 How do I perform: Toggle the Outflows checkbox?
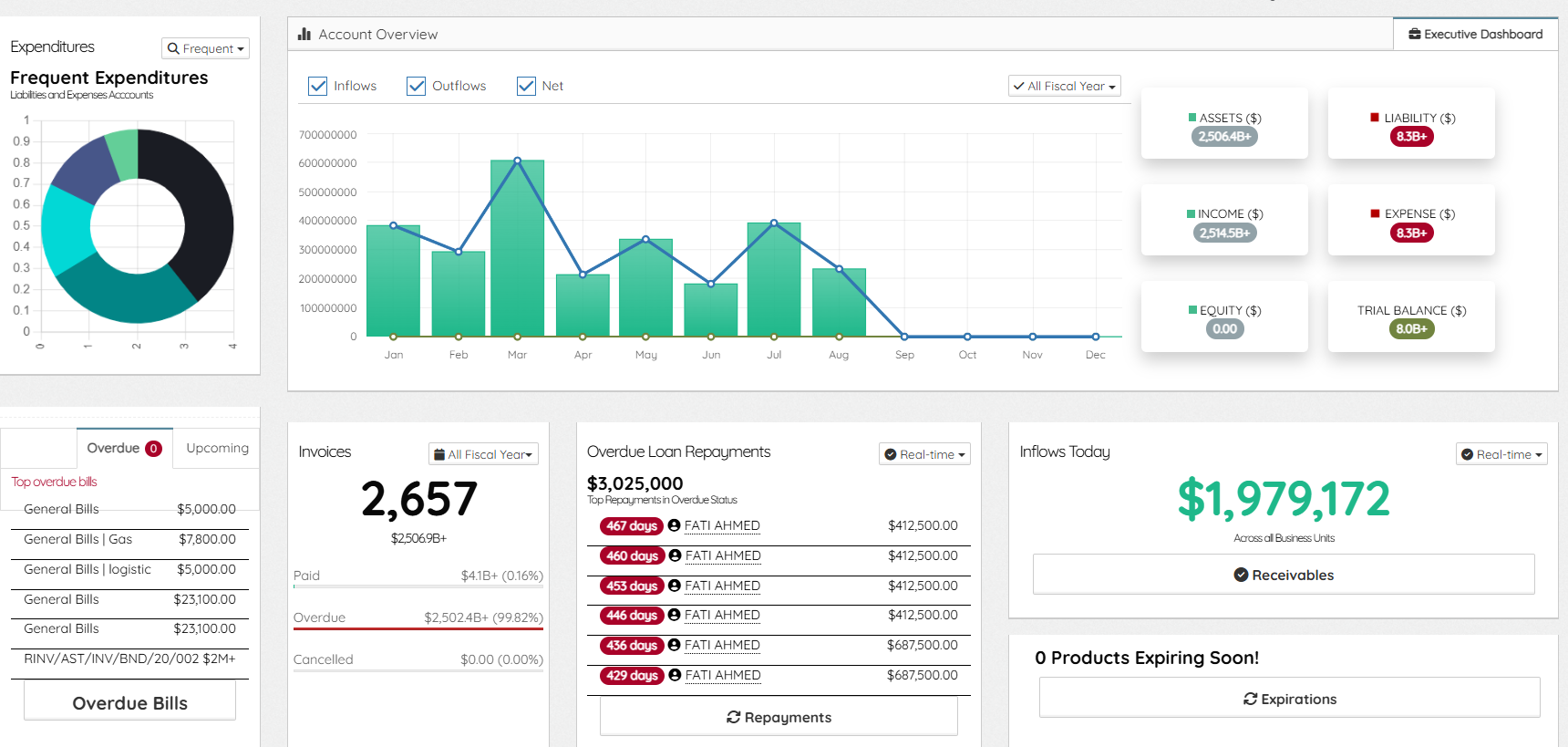pyautogui.click(x=416, y=86)
